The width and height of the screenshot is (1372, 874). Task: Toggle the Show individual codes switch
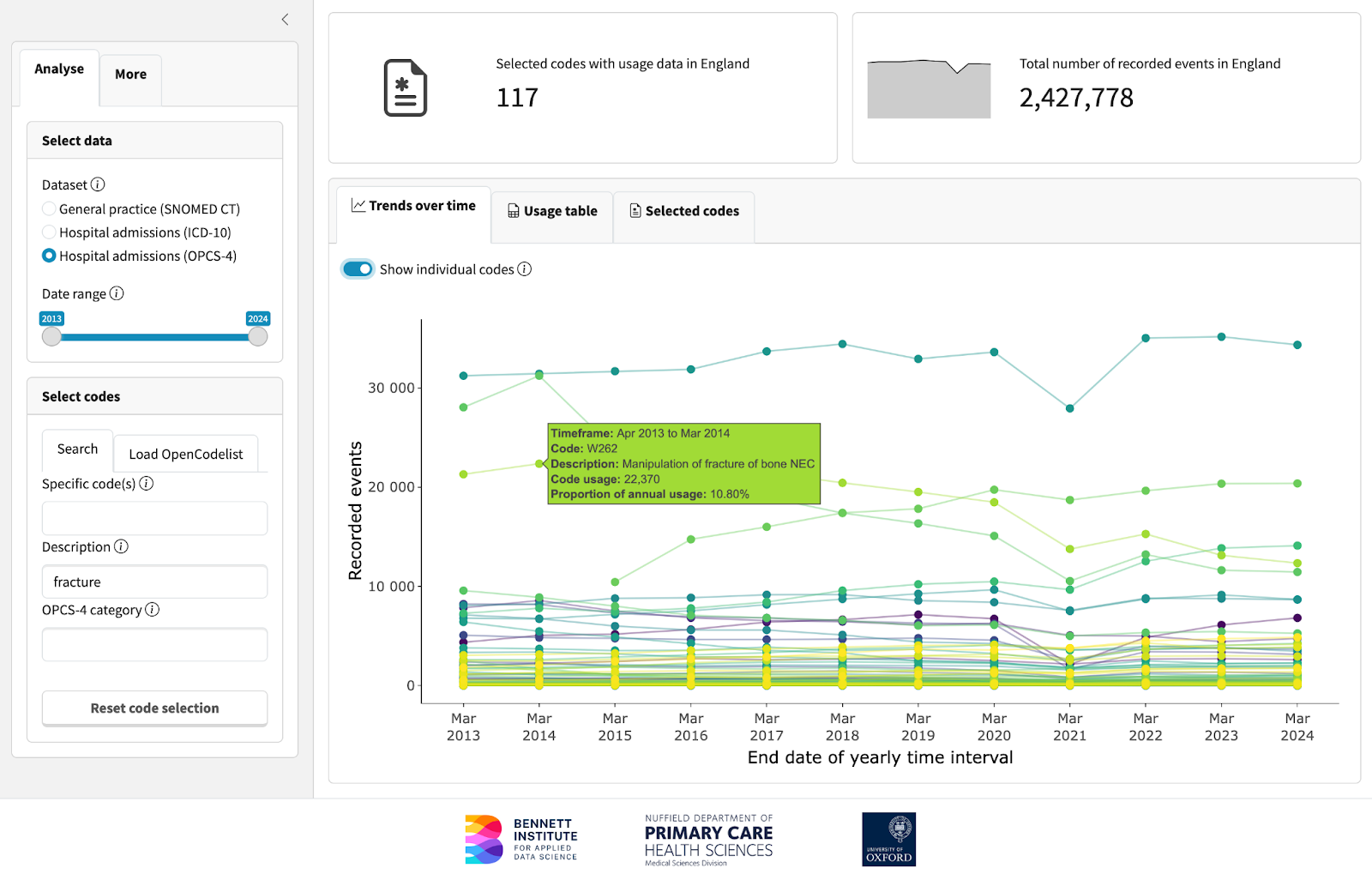[x=358, y=269]
